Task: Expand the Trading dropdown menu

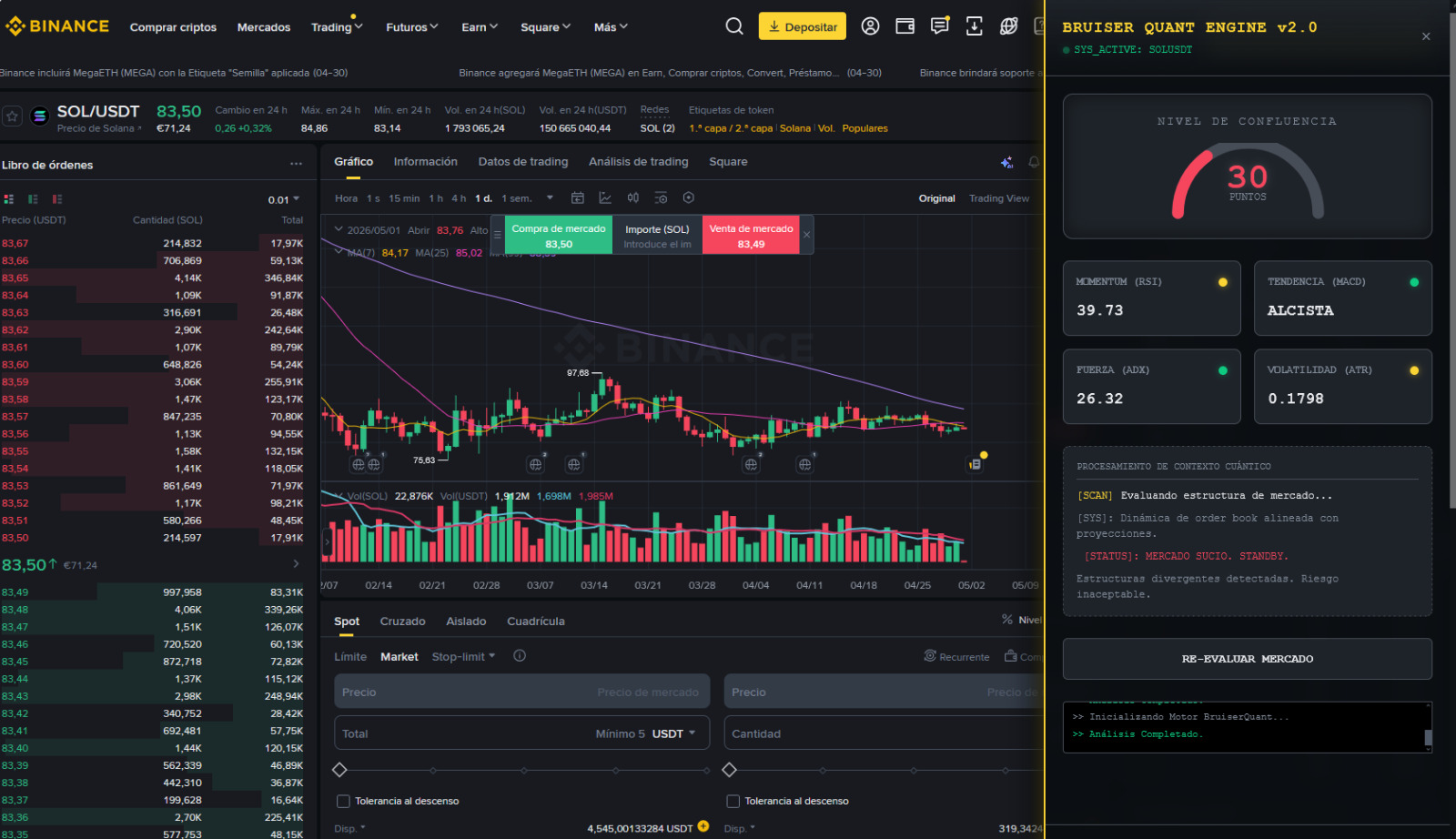Action: [x=337, y=26]
